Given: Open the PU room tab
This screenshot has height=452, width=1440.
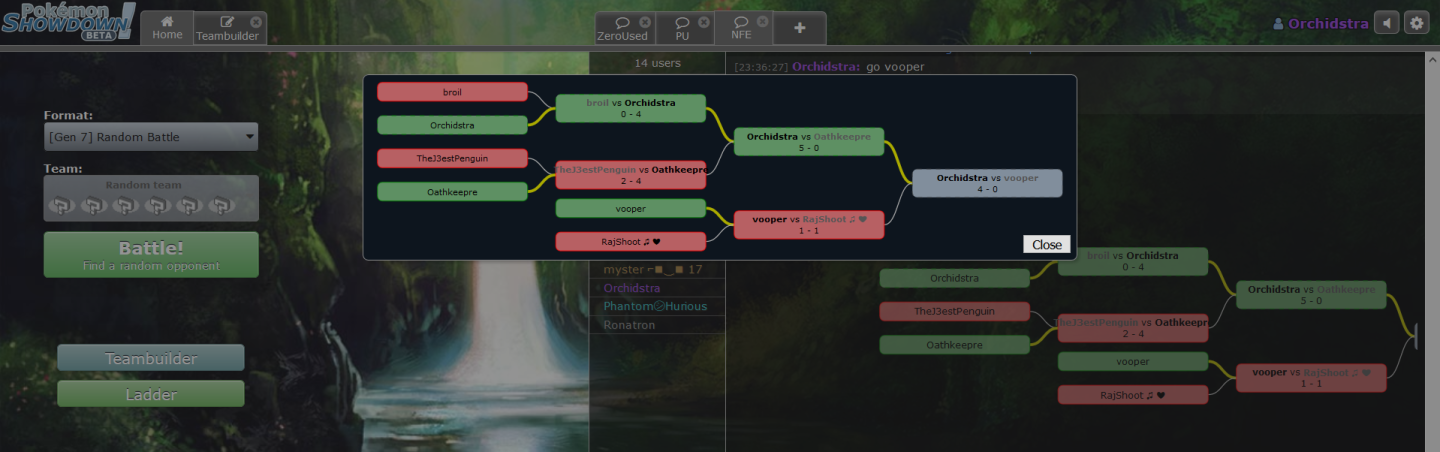Looking at the screenshot, I should tap(682, 28).
